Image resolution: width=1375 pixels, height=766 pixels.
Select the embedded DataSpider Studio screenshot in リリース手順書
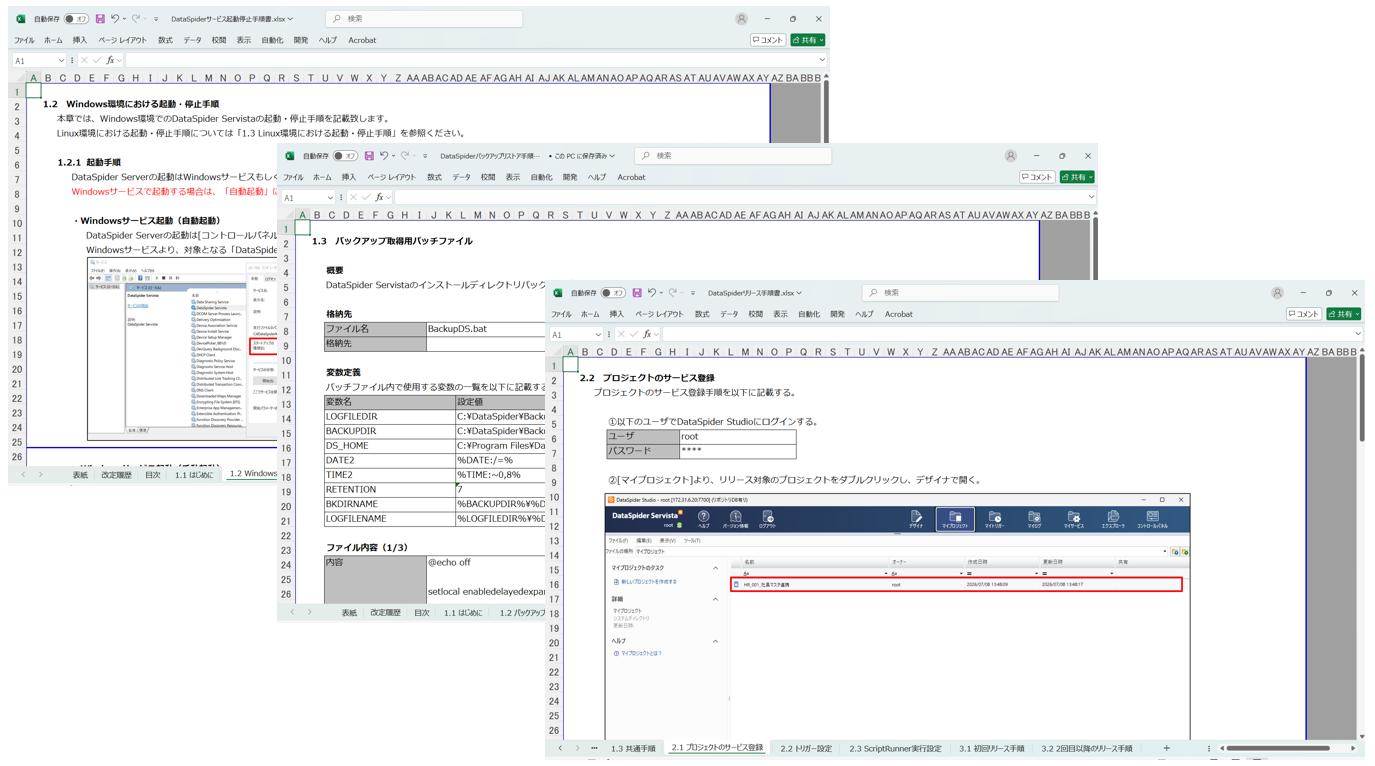pos(898,617)
